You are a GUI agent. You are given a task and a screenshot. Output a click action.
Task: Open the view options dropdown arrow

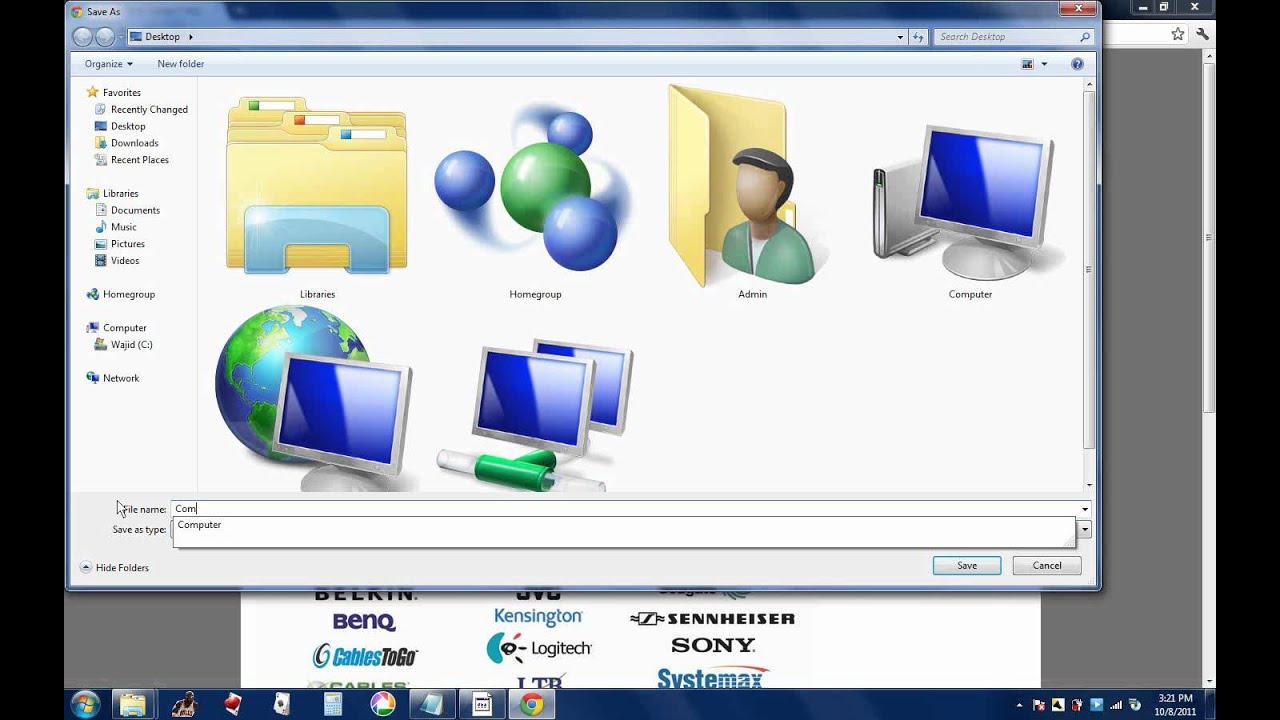click(1044, 64)
